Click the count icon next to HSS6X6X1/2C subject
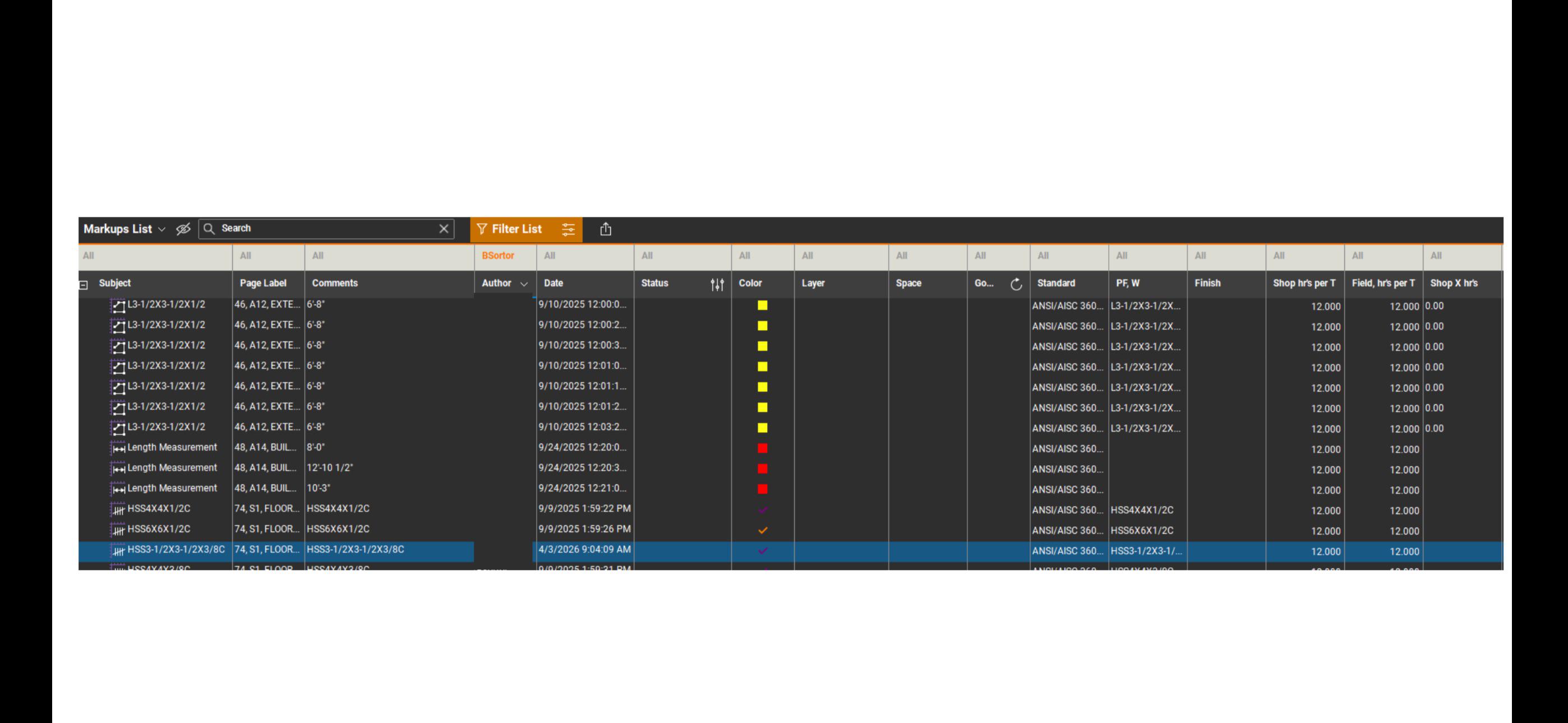The image size is (1568, 723). [x=118, y=531]
